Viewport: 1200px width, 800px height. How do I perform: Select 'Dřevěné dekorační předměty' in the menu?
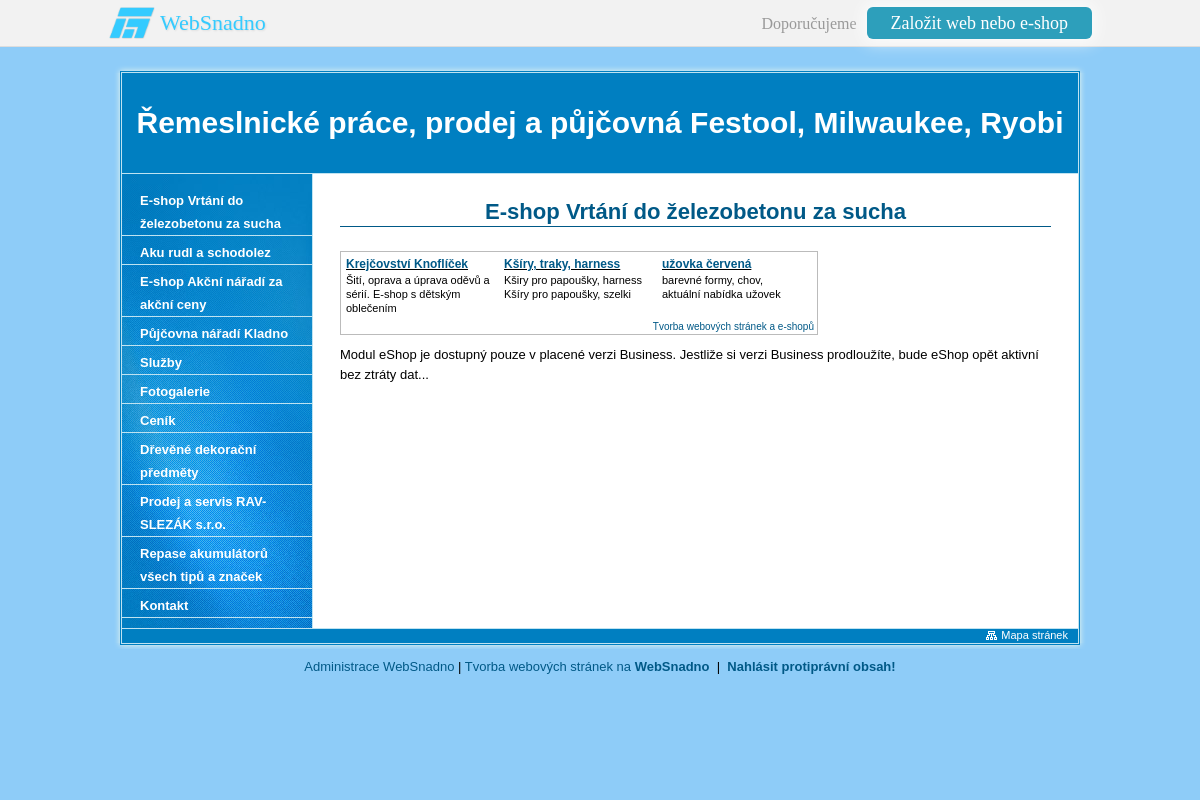pyautogui.click(x=198, y=461)
